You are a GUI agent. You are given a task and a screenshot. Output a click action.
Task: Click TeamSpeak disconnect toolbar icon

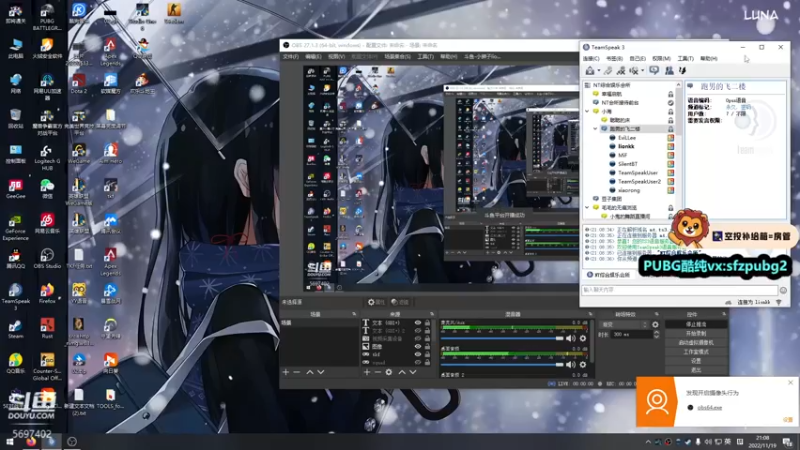[608, 70]
